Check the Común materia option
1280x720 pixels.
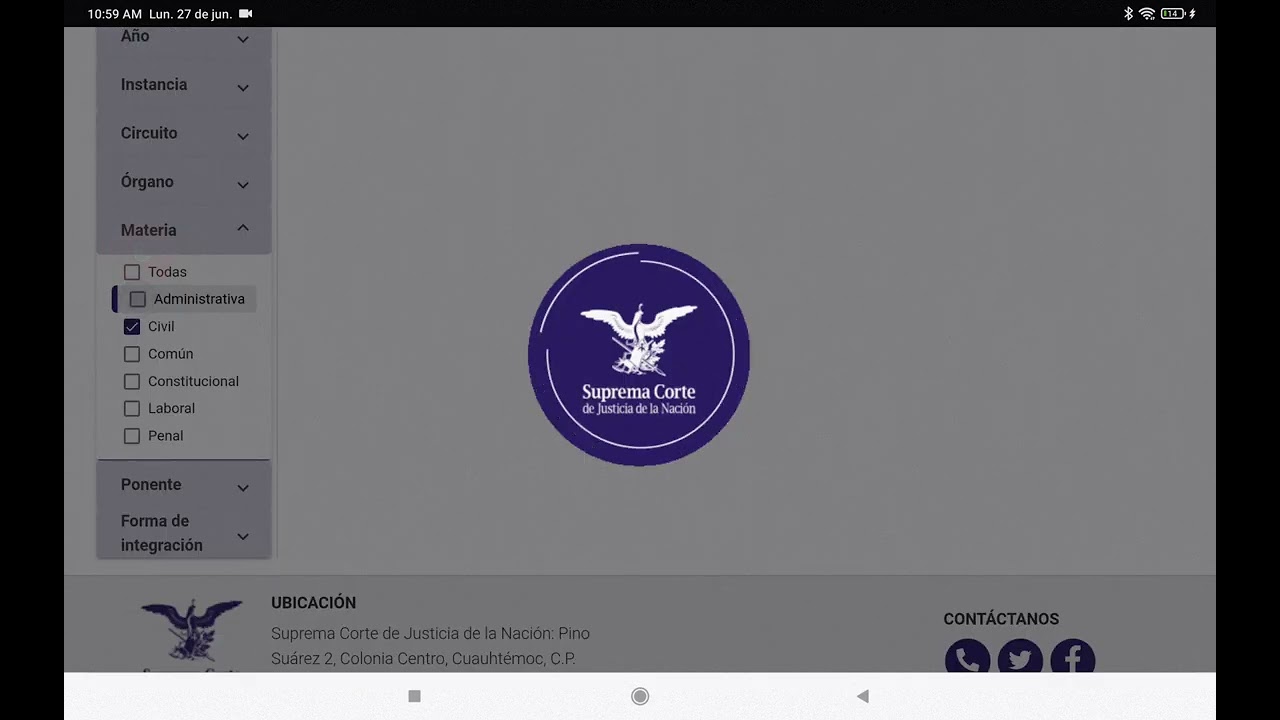point(132,354)
